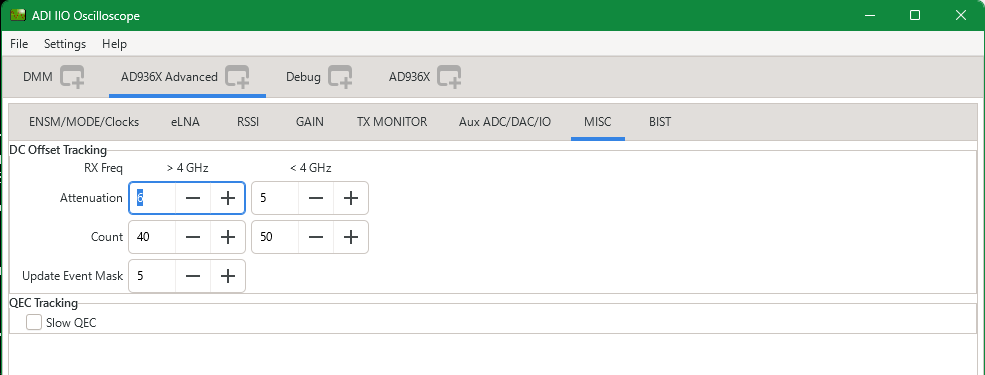The height and width of the screenshot is (375, 985).
Task: Open the Settings menu
Action: pyautogui.click(x=65, y=44)
